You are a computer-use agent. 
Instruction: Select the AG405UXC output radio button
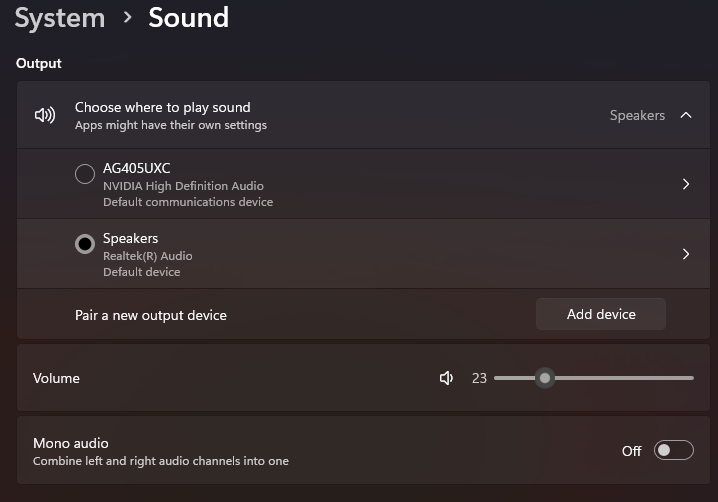point(85,174)
